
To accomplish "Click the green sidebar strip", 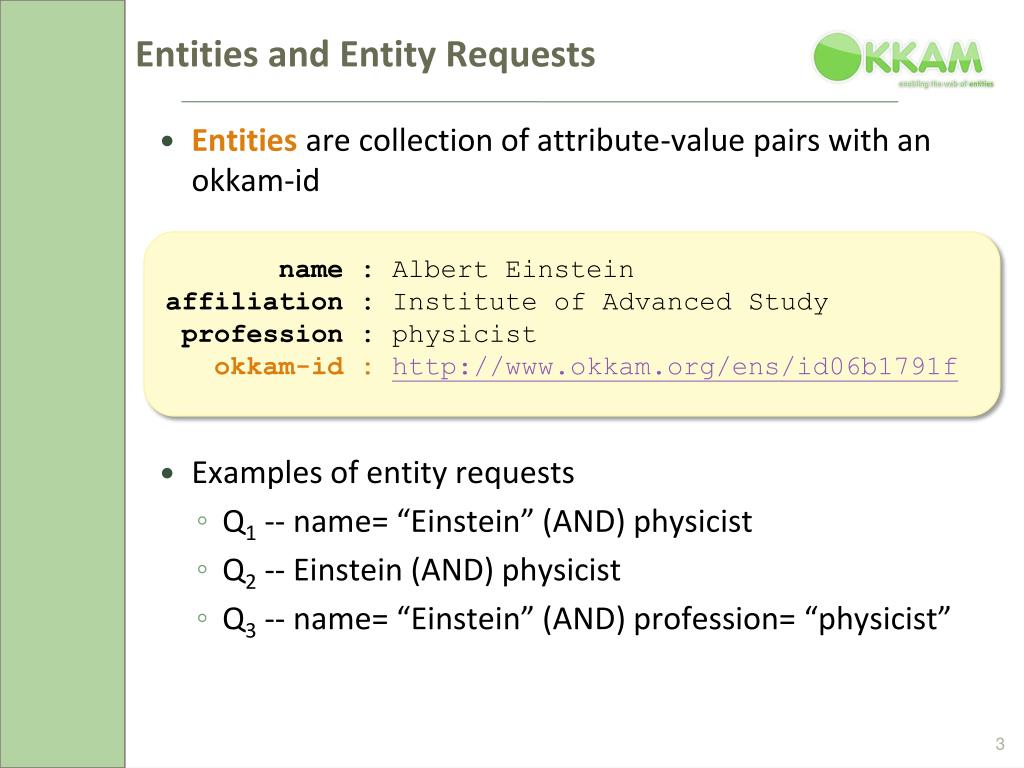I will tap(62, 384).
